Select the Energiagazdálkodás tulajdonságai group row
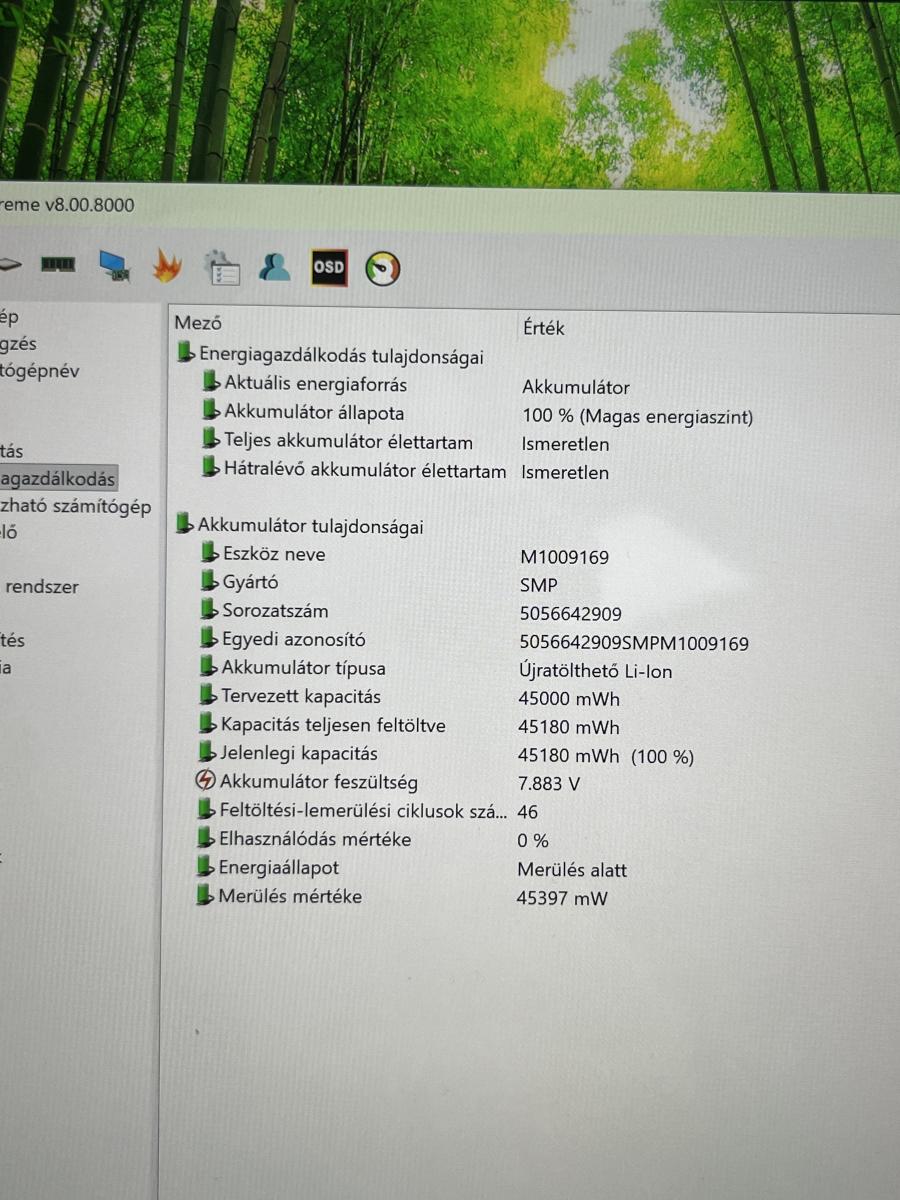 pos(341,355)
